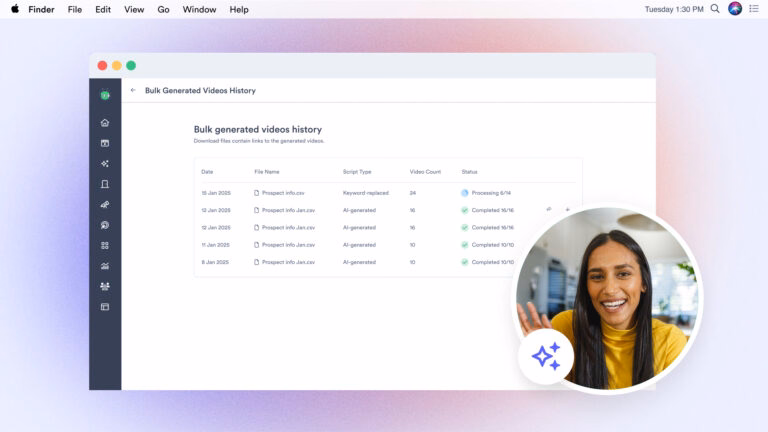Open the Prospect info Jan.csv file from 8 Jan
The image size is (768, 432).
pos(288,262)
